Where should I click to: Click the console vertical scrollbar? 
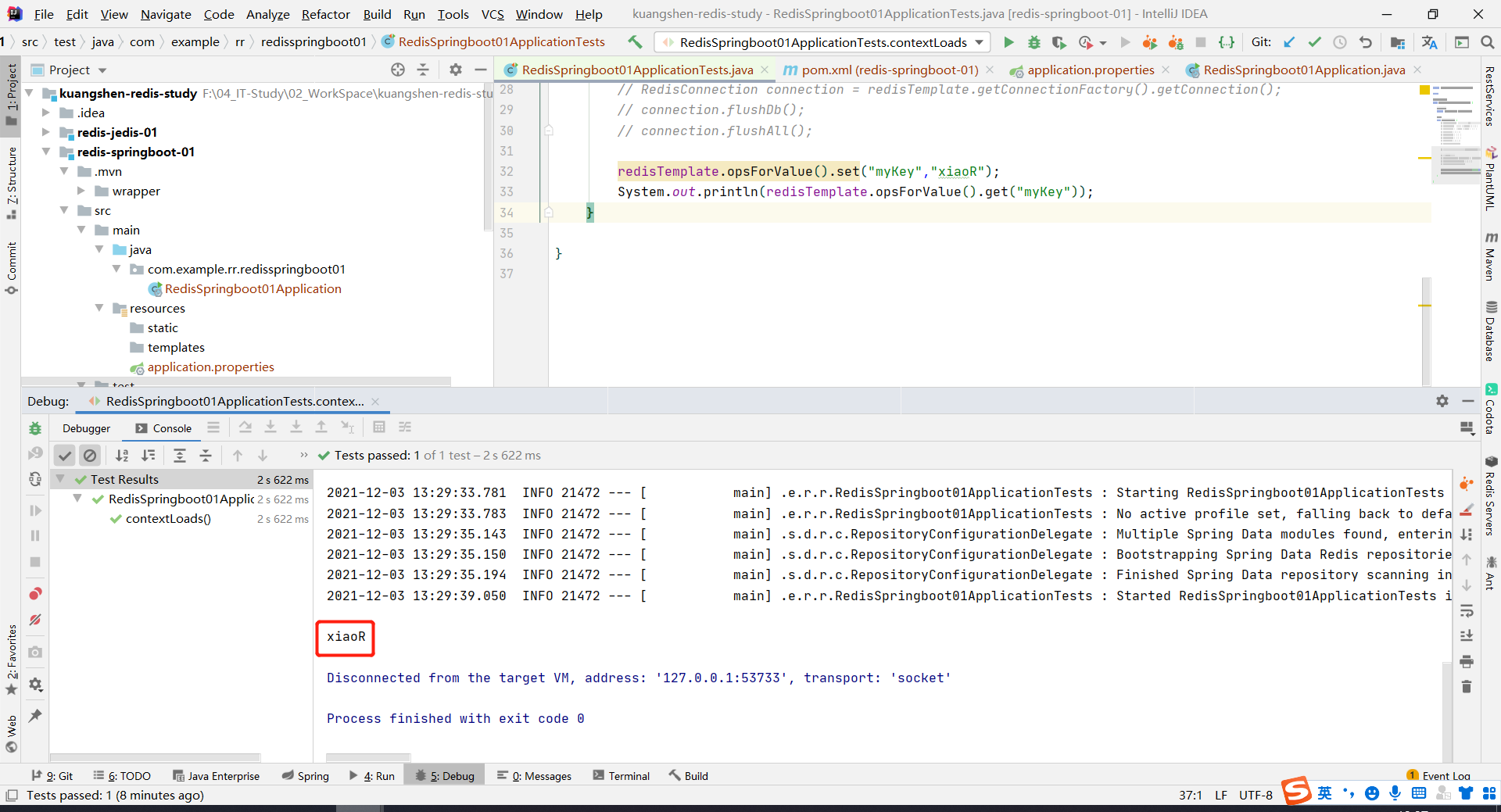point(1447,711)
